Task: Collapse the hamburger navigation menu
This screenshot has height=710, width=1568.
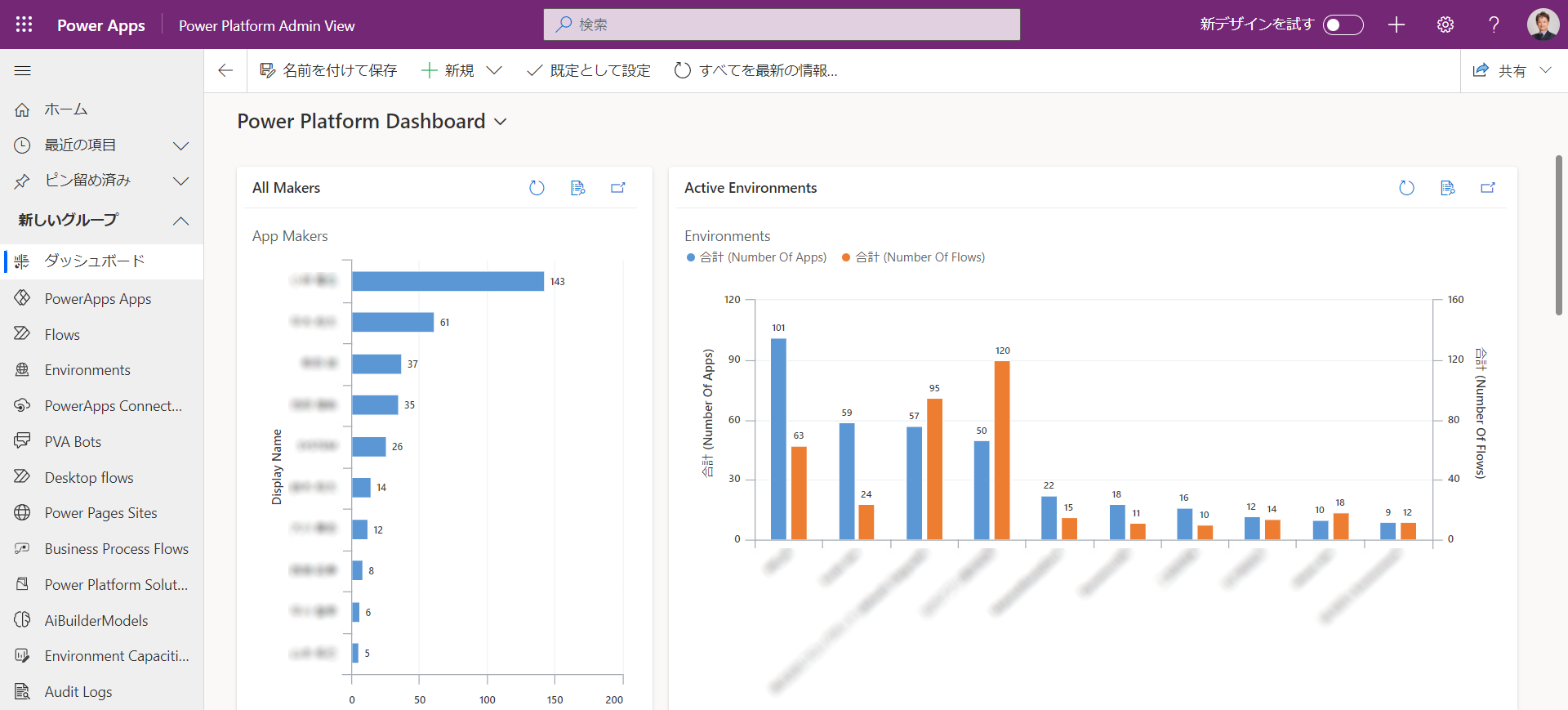Action: coord(23,71)
